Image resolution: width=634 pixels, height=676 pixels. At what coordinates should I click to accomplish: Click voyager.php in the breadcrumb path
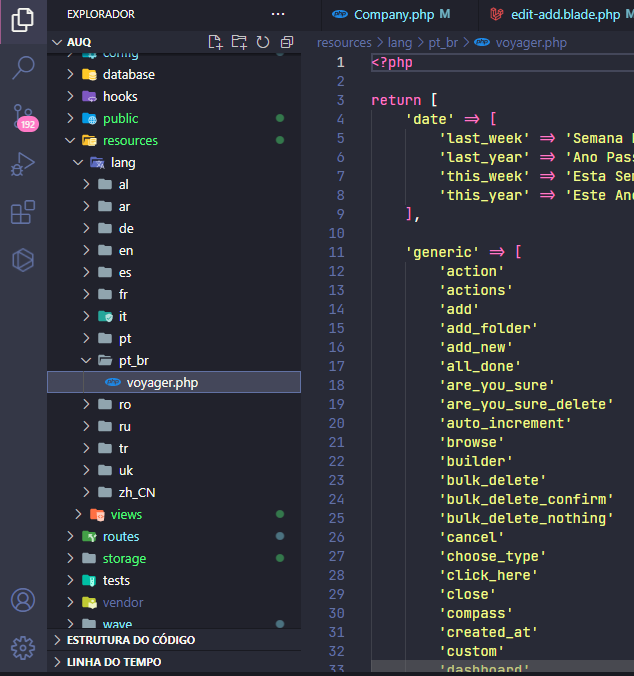pos(531,43)
